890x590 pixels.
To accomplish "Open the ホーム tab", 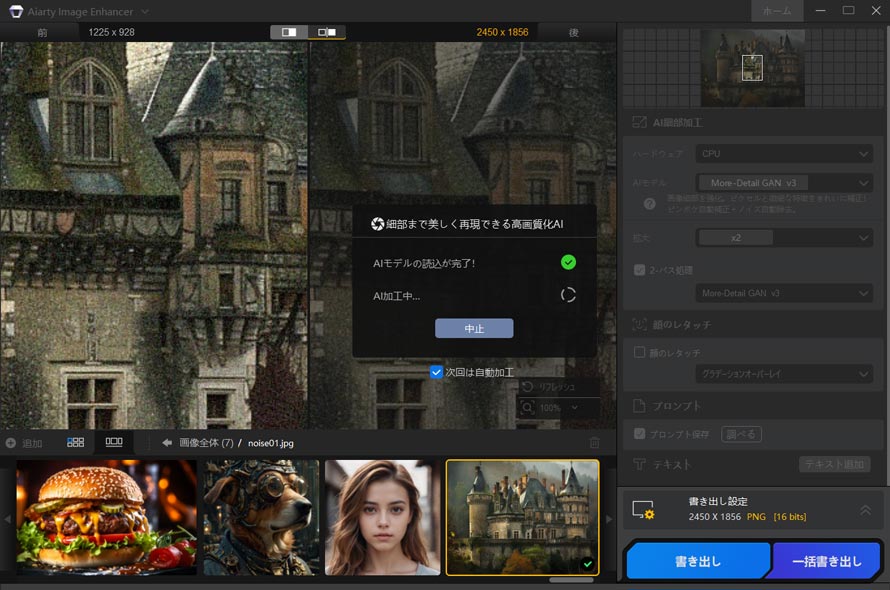I will pos(776,11).
